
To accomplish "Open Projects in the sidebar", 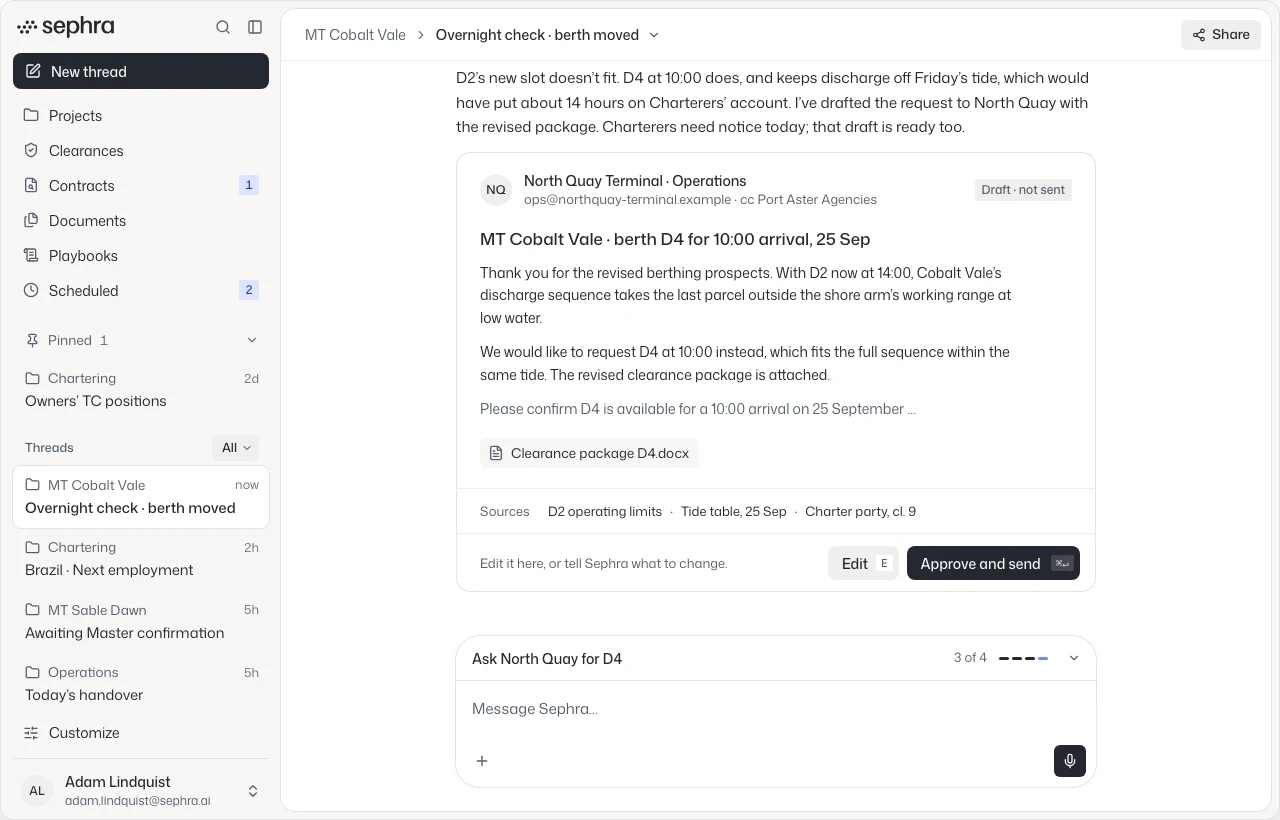I will point(141,116).
